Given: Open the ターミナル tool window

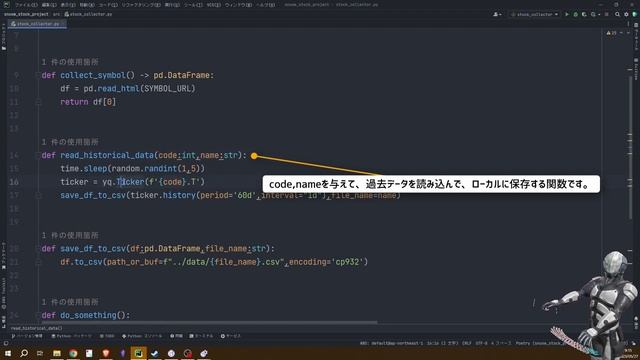Looking at the screenshot, I should tap(201, 336).
